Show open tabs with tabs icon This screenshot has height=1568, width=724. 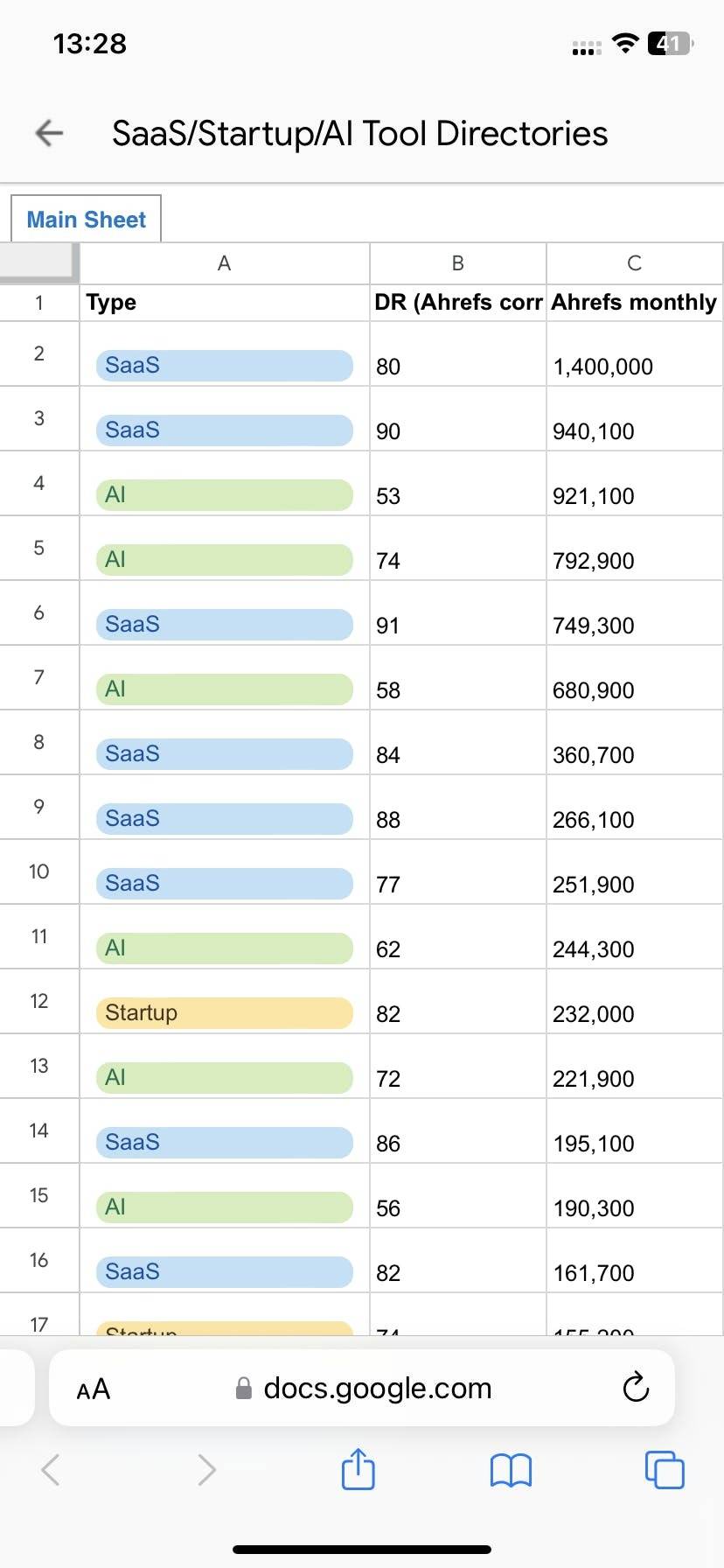coord(664,1469)
